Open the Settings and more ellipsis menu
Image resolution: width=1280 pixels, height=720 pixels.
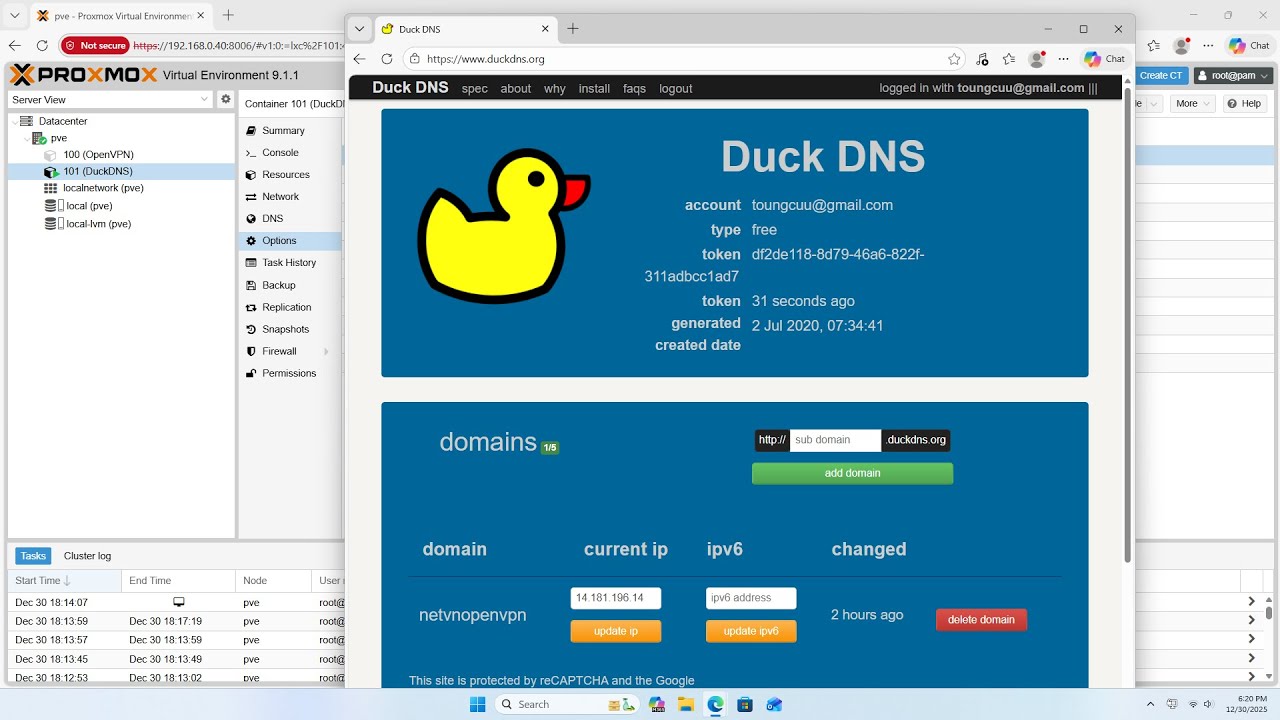pos(1063,59)
